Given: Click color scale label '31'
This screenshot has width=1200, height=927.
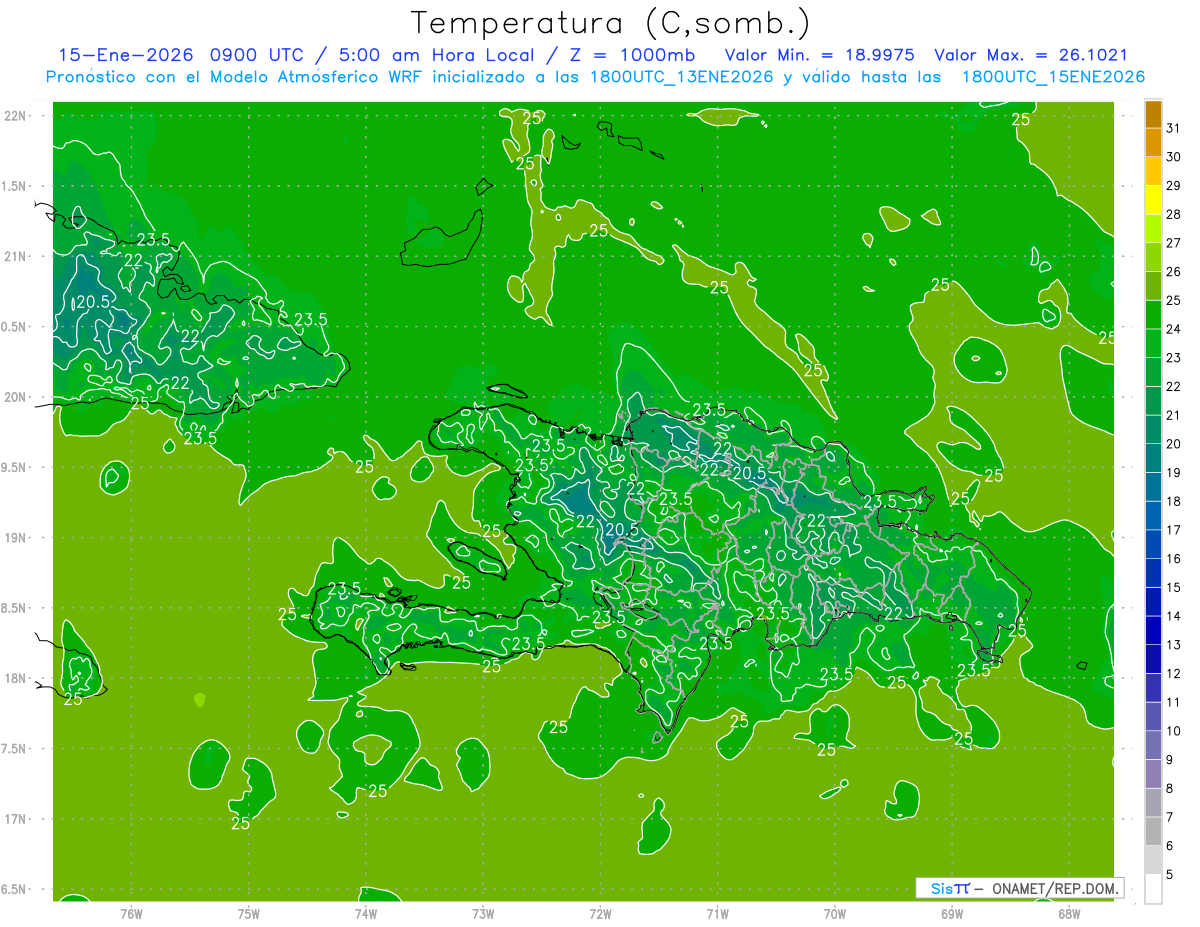Looking at the screenshot, I should pos(1173,128).
